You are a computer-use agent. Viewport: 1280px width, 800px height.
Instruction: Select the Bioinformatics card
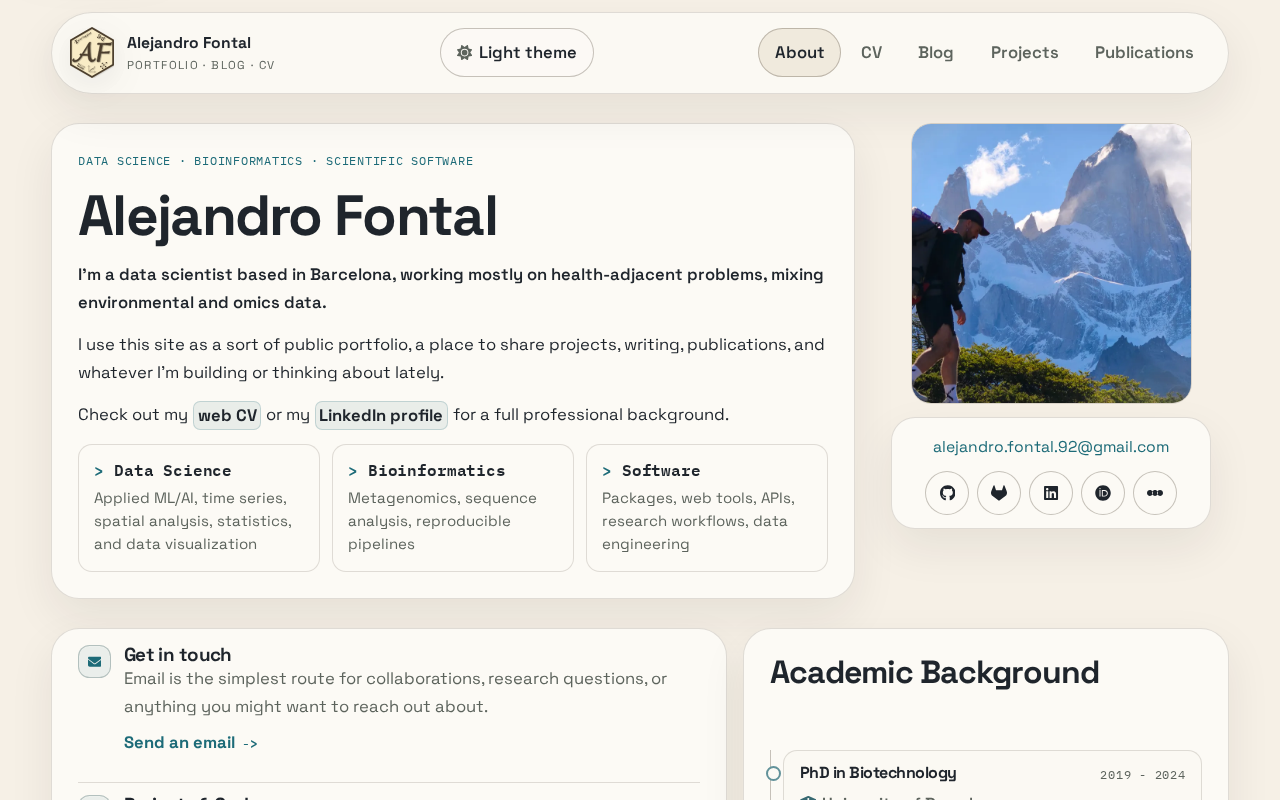453,508
